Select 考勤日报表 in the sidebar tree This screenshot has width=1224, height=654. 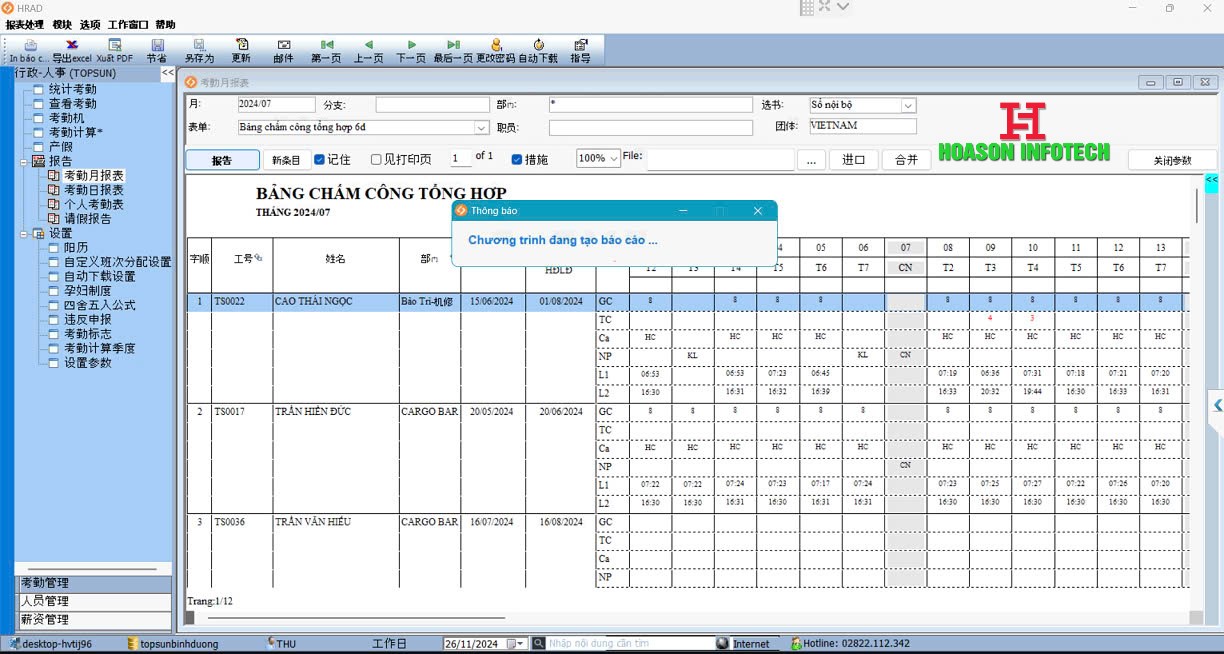coord(94,190)
